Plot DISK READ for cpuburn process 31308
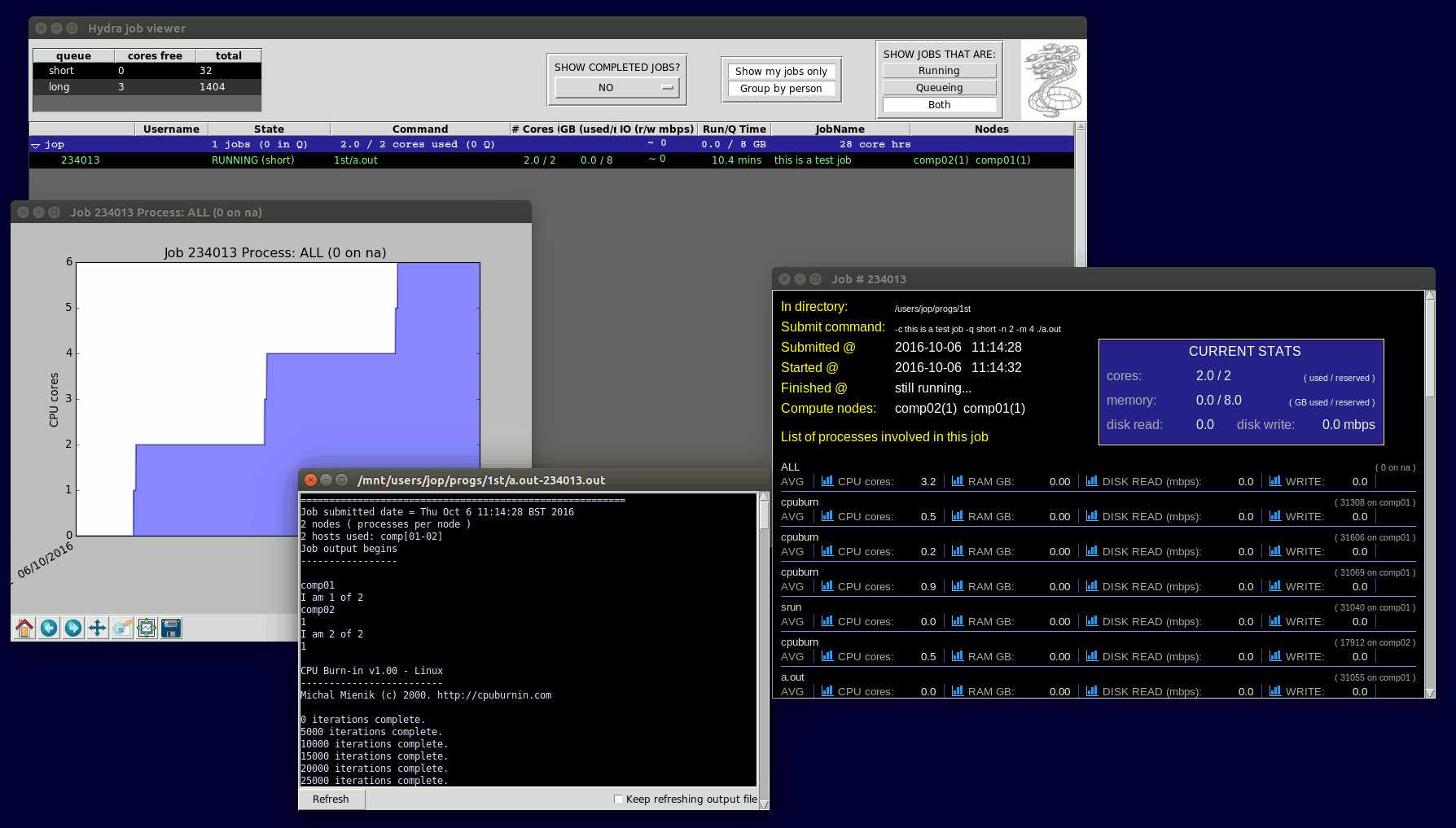 tap(1092, 516)
